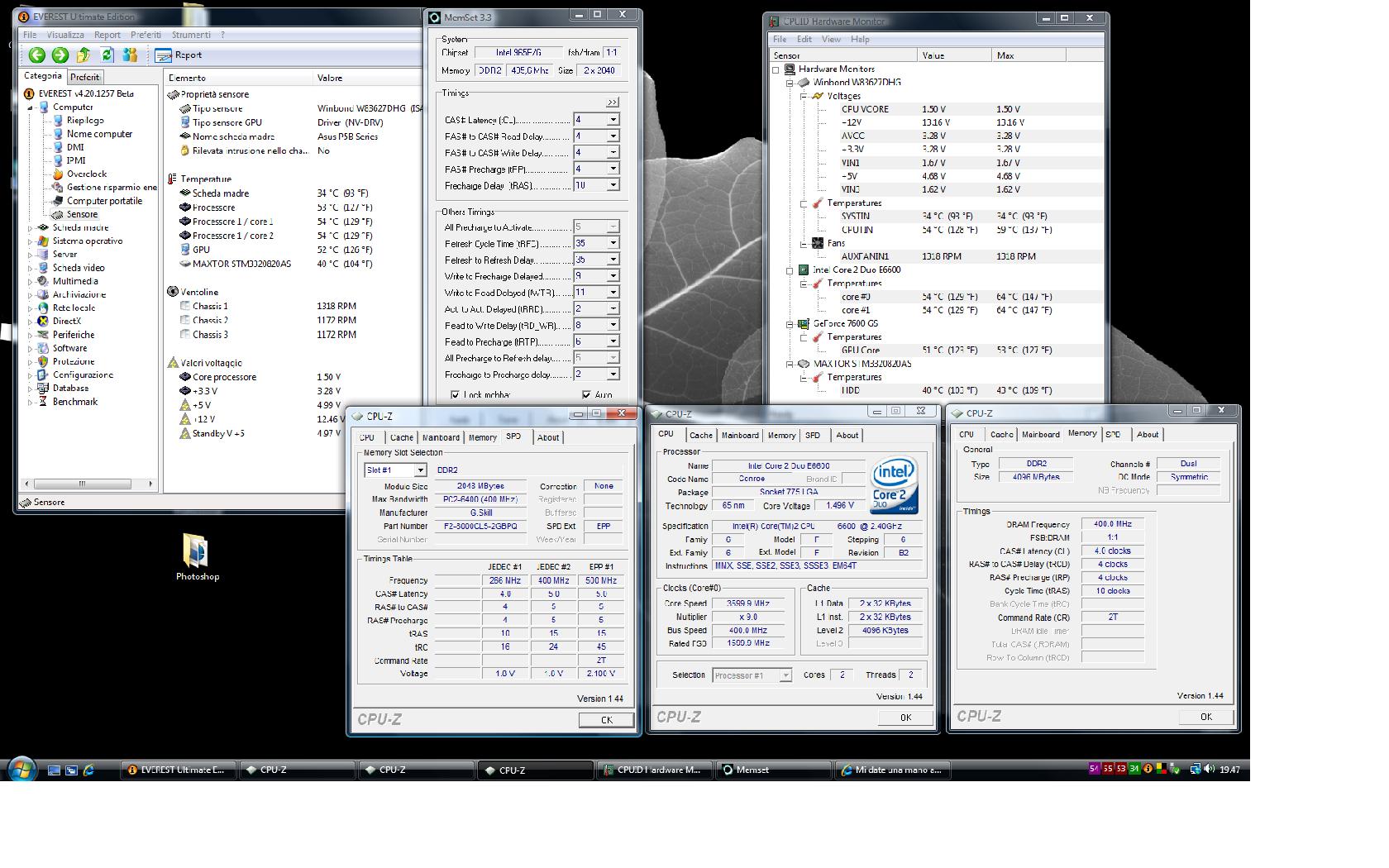Click Elemento column header in EVEREST
Viewport: 1389px width, 868px height.
click(238, 79)
